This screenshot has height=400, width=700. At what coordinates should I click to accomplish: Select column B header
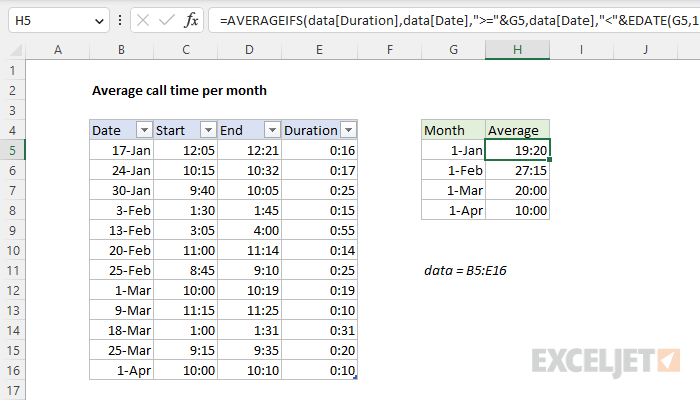point(121,50)
